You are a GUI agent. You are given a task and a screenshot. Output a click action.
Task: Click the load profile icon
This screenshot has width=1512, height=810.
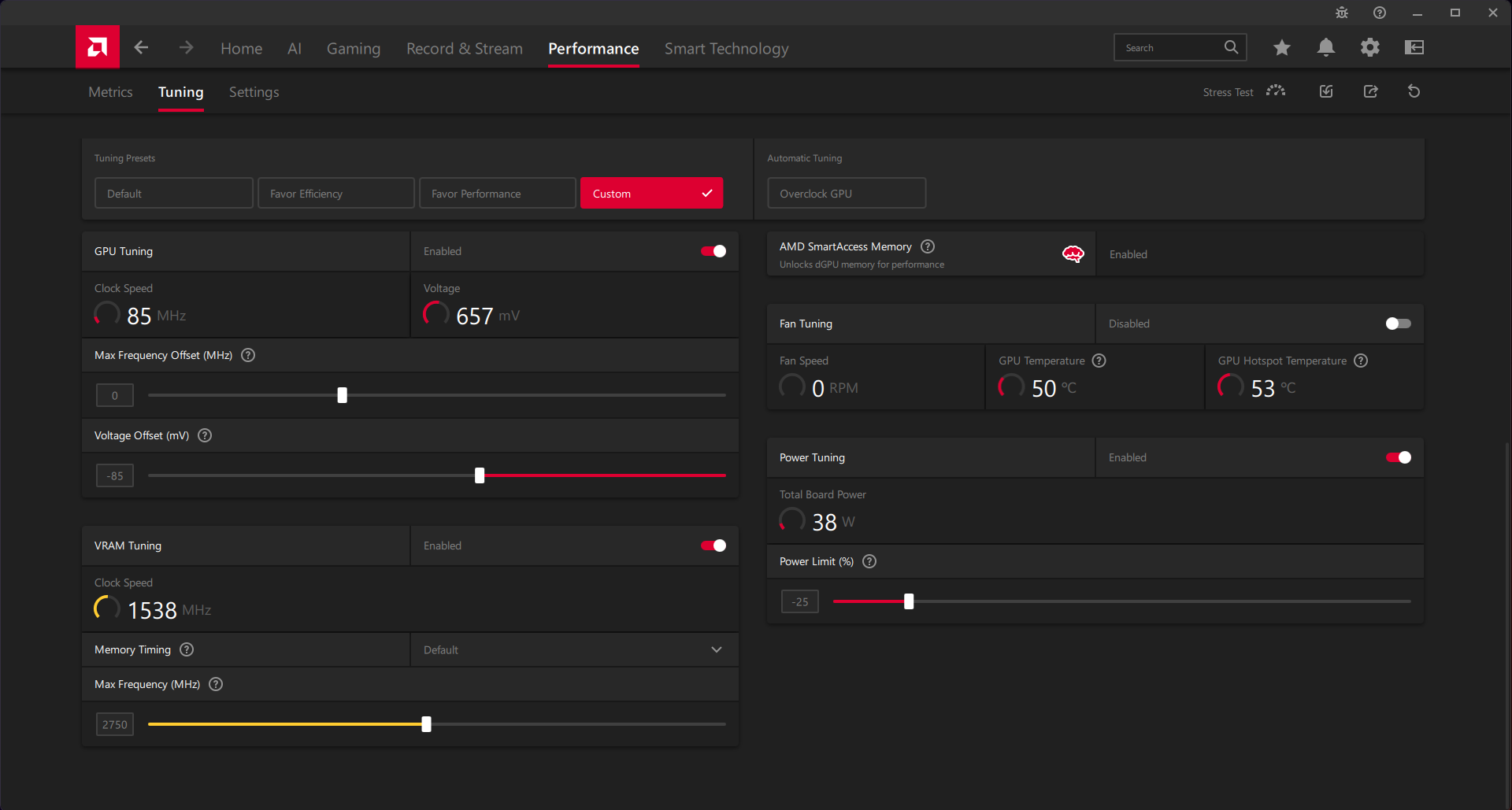(x=1326, y=91)
